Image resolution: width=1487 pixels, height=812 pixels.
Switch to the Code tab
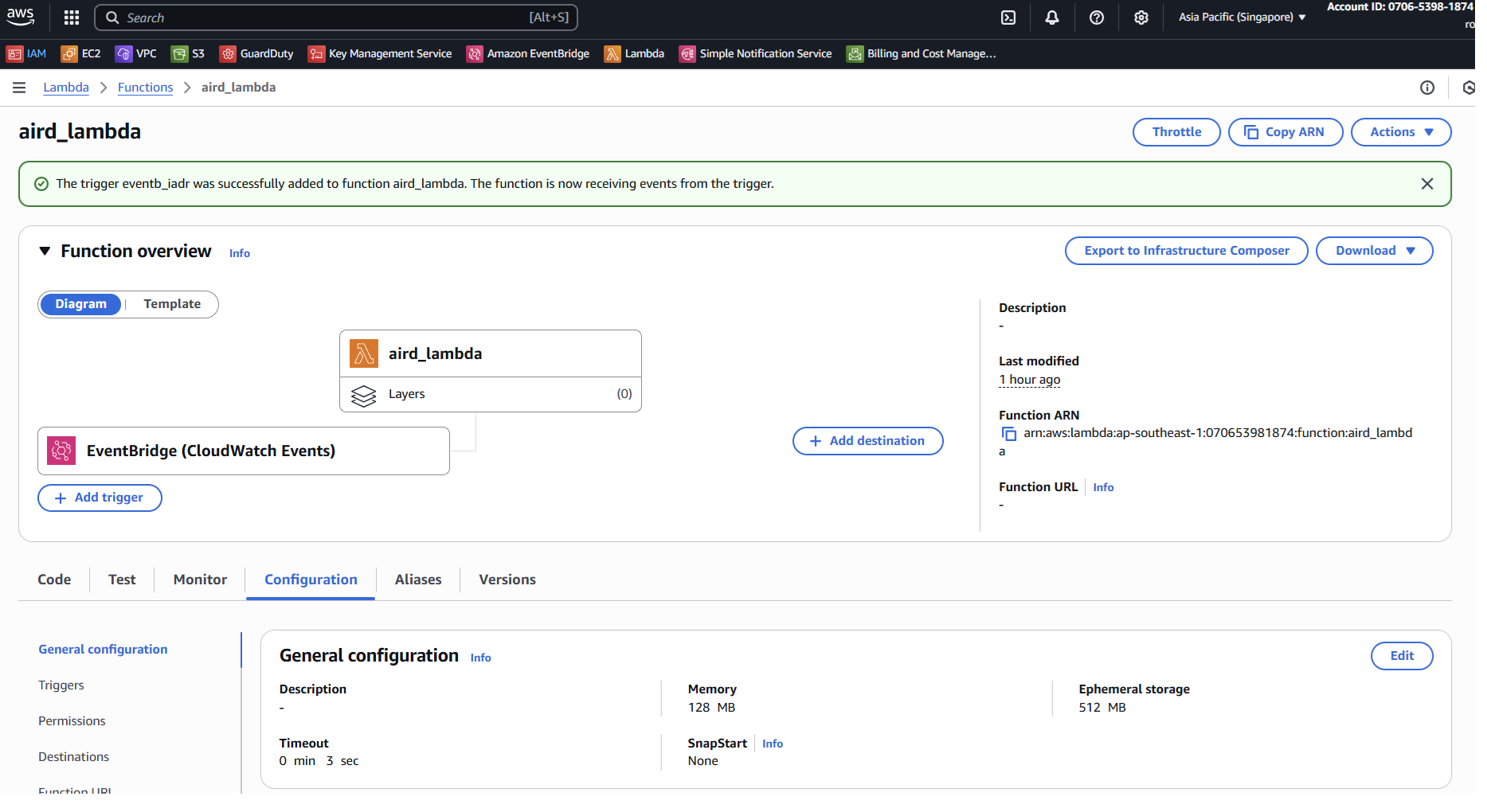pos(54,580)
